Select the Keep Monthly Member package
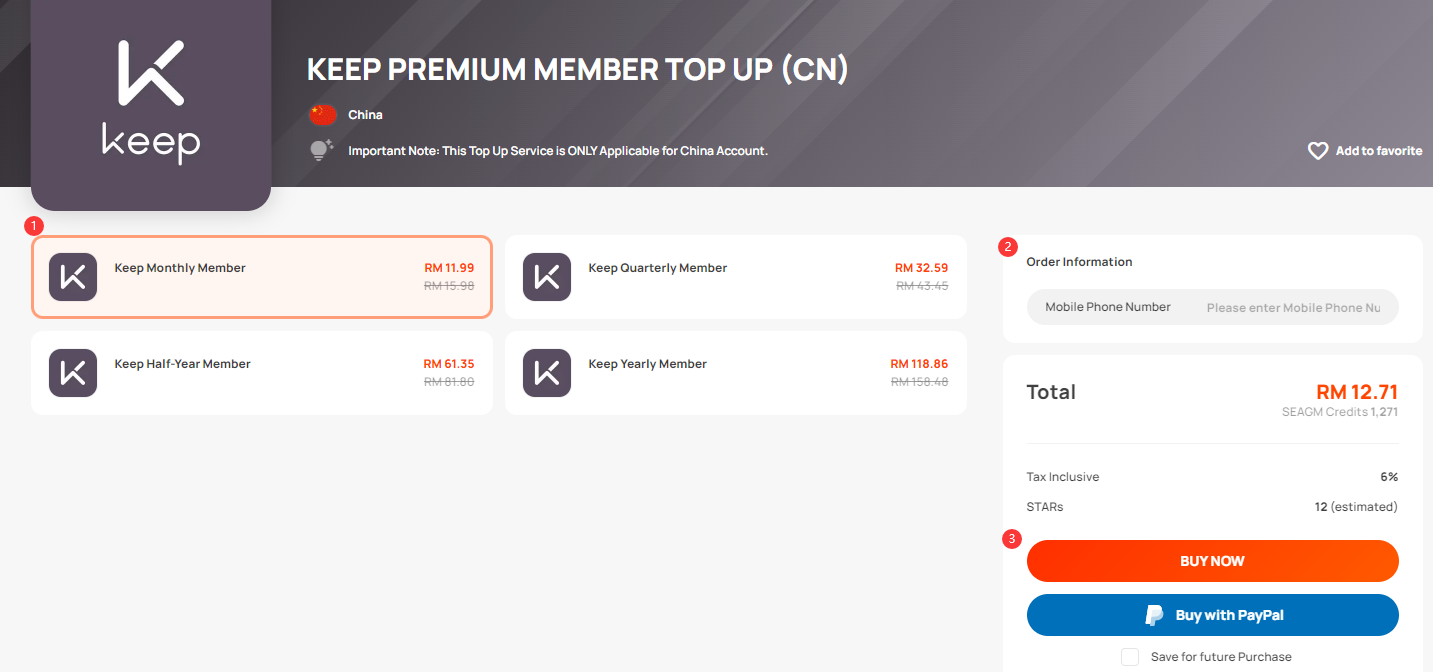Viewport: 1433px width, 672px height. pos(262,277)
